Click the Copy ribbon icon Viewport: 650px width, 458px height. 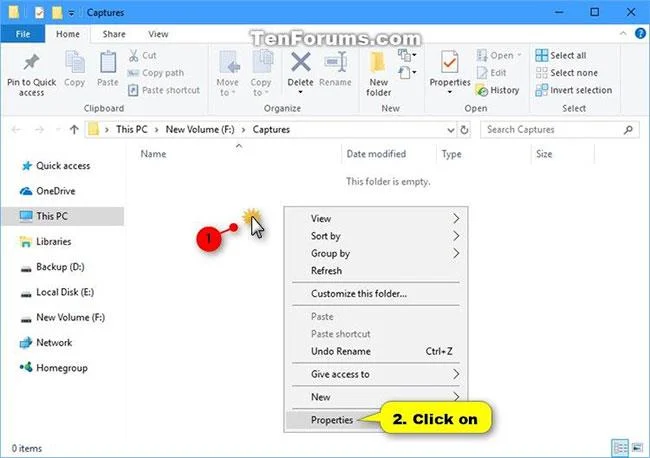tap(75, 63)
